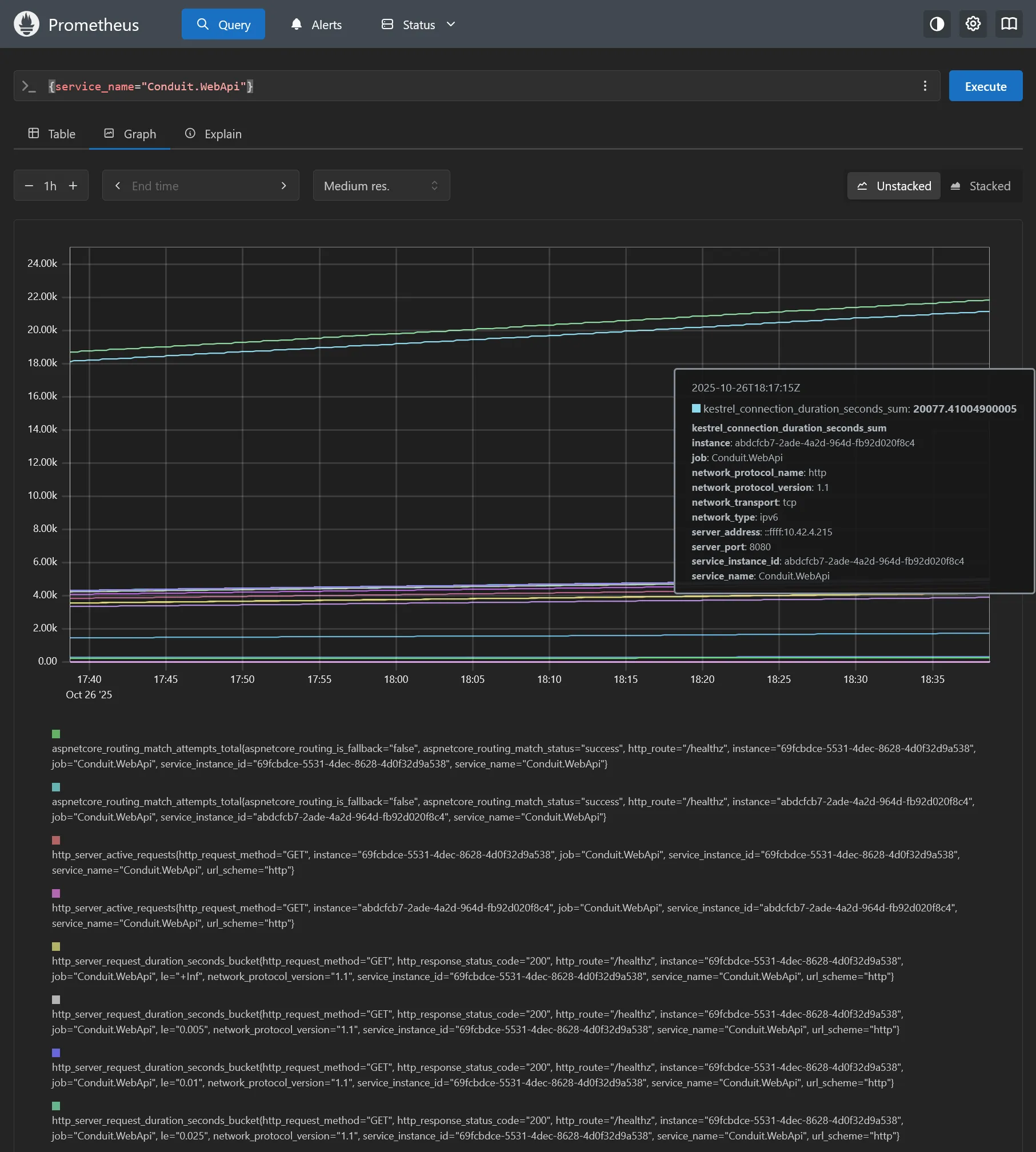This screenshot has height=1152, width=1036.
Task: Open the query options three-dot menu
Action: pos(925,86)
